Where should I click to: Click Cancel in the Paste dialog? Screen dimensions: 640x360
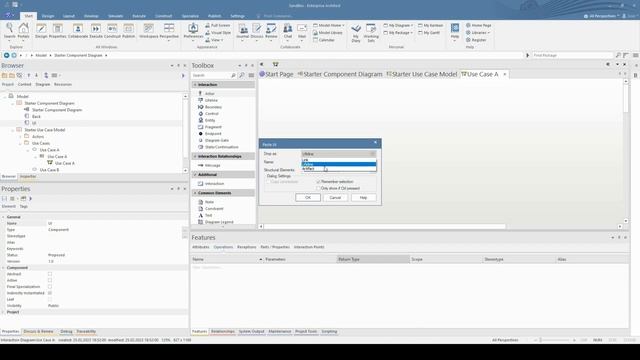pyautogui.click(x=335, y=198)
